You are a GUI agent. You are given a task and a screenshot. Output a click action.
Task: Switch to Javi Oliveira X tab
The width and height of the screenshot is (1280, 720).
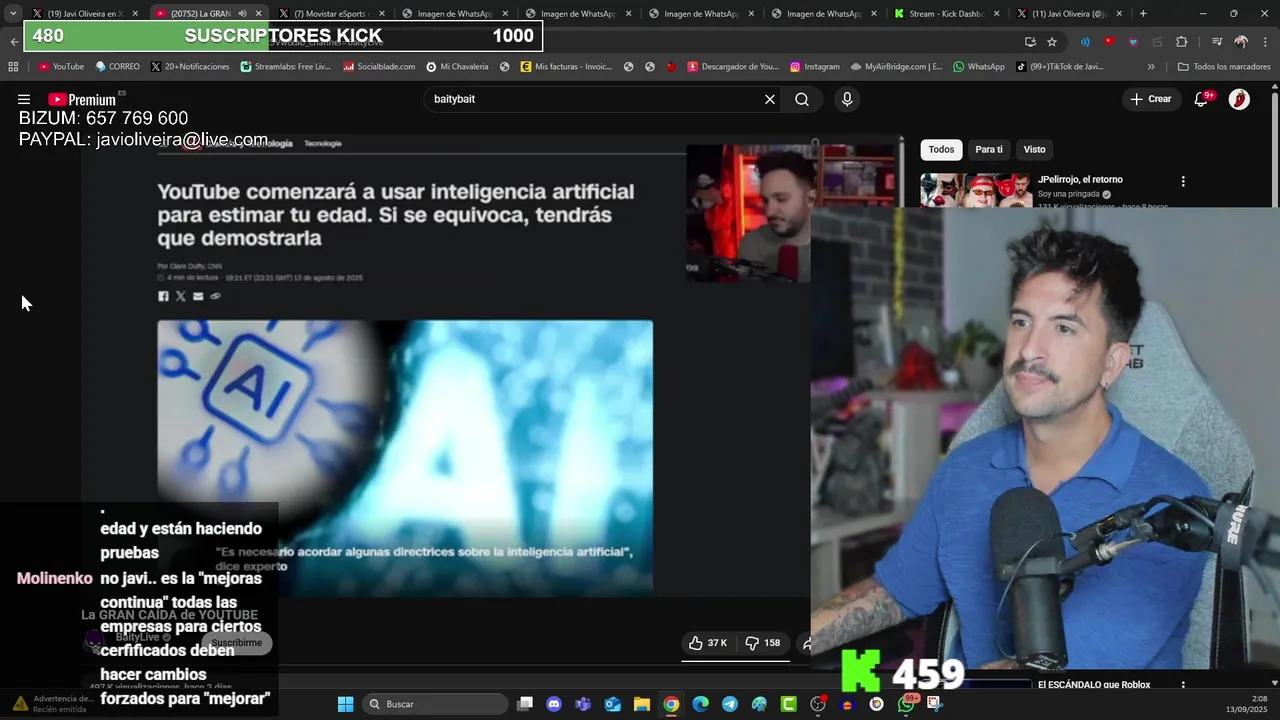point(85,14)
